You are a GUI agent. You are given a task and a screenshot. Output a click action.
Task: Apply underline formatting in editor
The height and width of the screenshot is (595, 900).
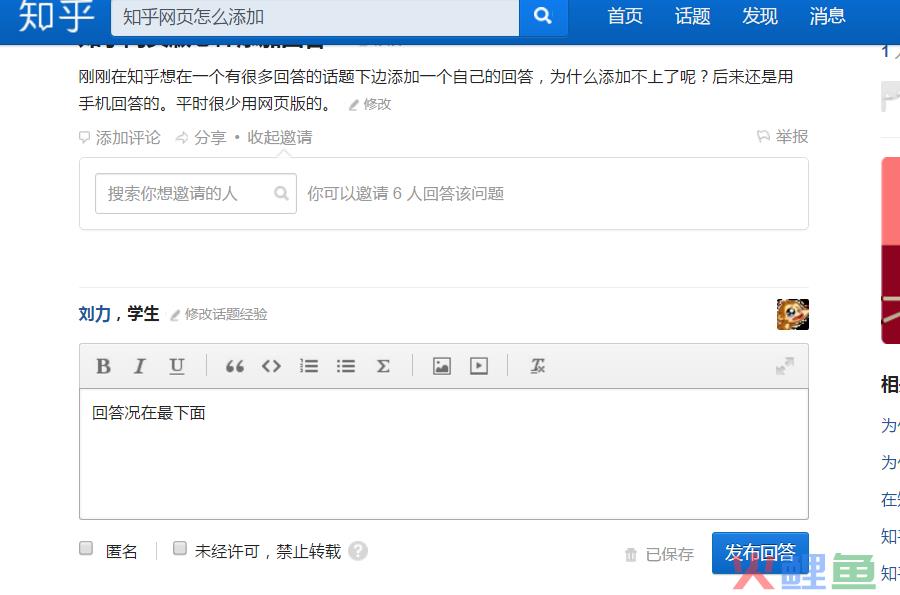pos(177,366)
